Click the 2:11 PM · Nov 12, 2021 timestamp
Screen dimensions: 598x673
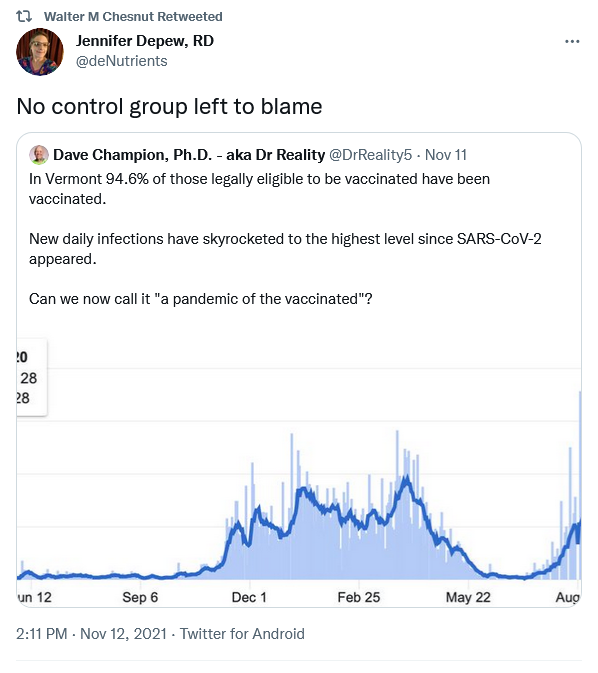91,634
